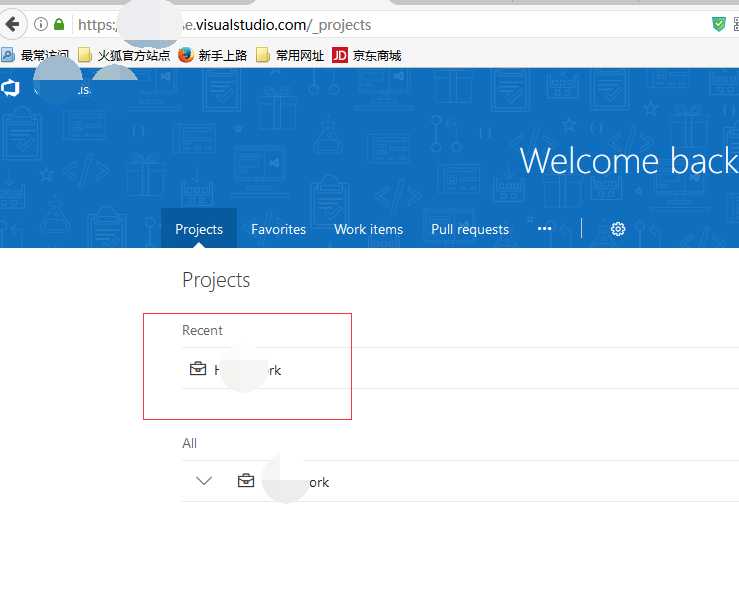Switch to the Favorites tab
This screenshot has width=739, height=592.
279,229
